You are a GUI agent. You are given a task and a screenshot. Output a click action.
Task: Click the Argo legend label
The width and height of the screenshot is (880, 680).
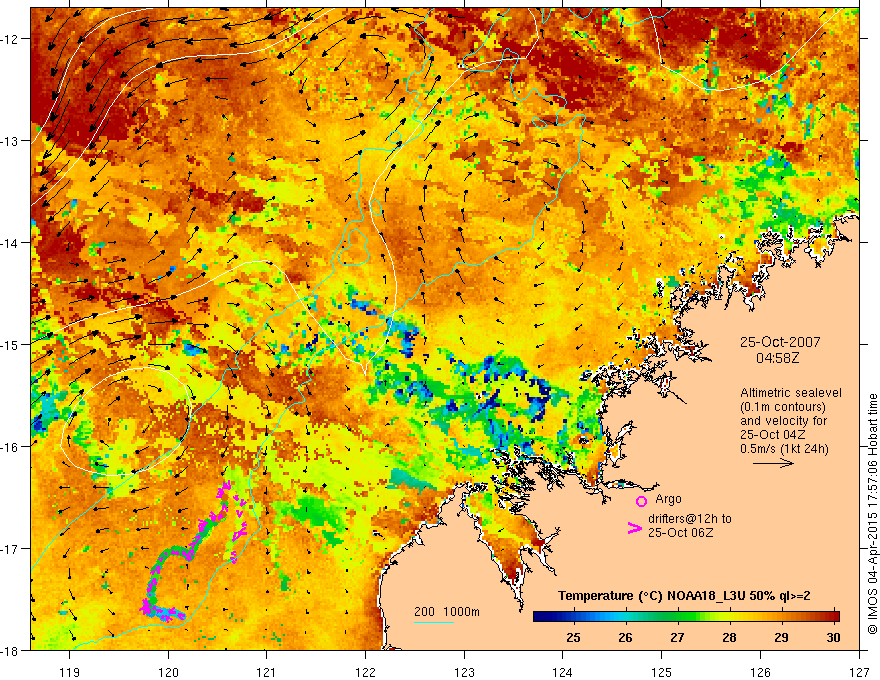pyautogui.click(x=668, y=499)
